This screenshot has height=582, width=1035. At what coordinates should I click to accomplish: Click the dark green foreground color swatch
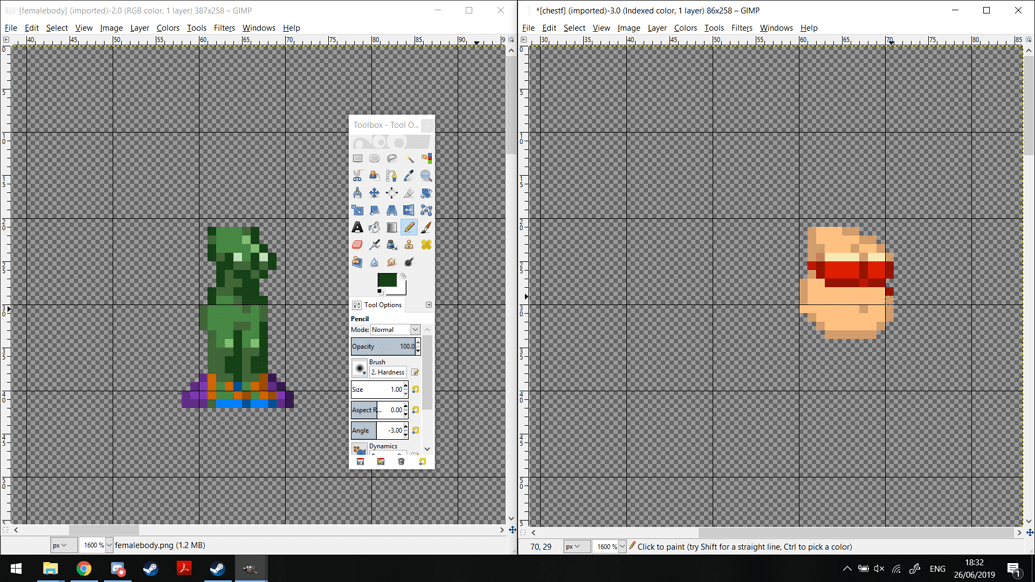[x=386, y=281]
